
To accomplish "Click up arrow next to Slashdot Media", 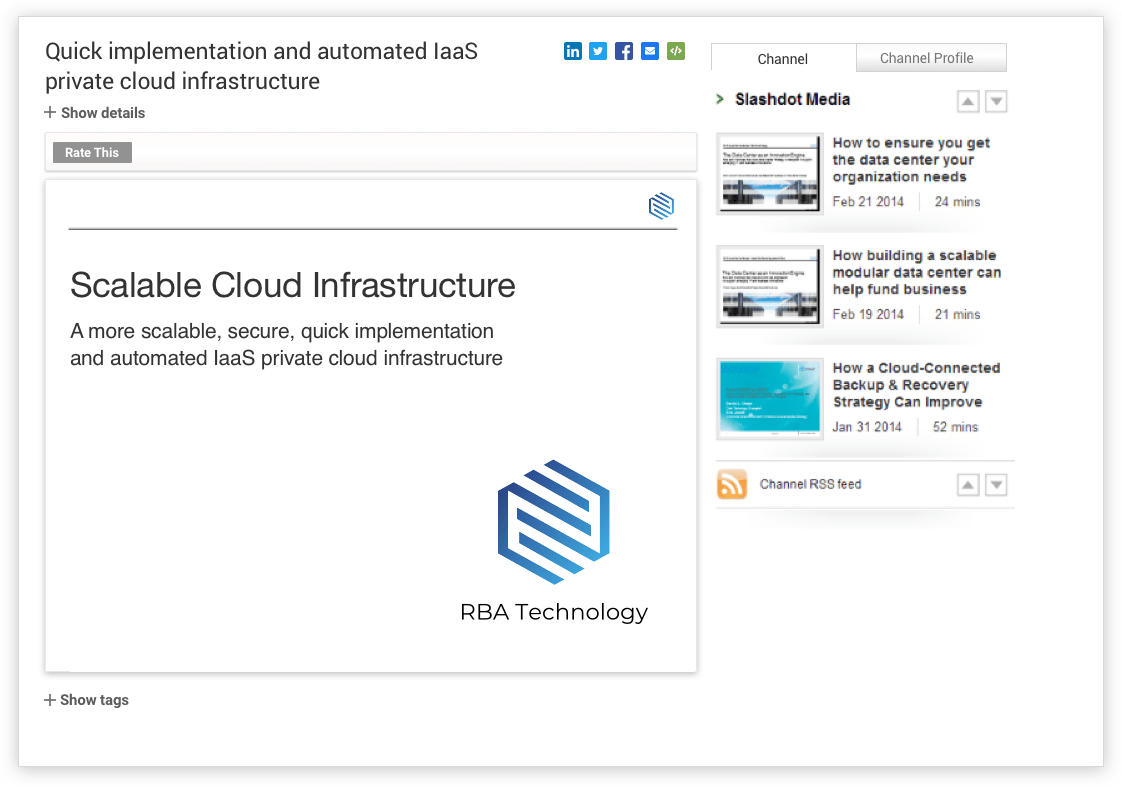I will point(968,102).
